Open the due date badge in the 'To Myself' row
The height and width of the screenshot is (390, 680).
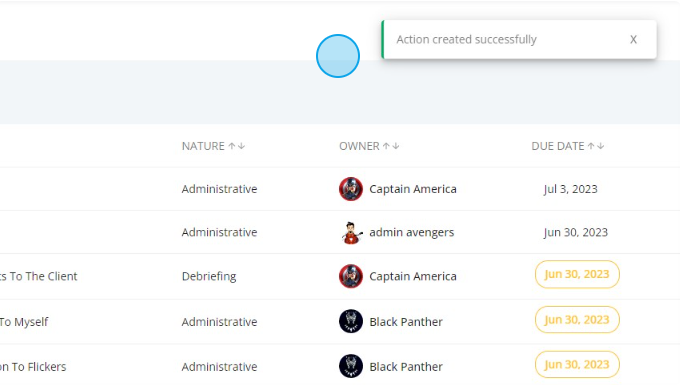577,320
